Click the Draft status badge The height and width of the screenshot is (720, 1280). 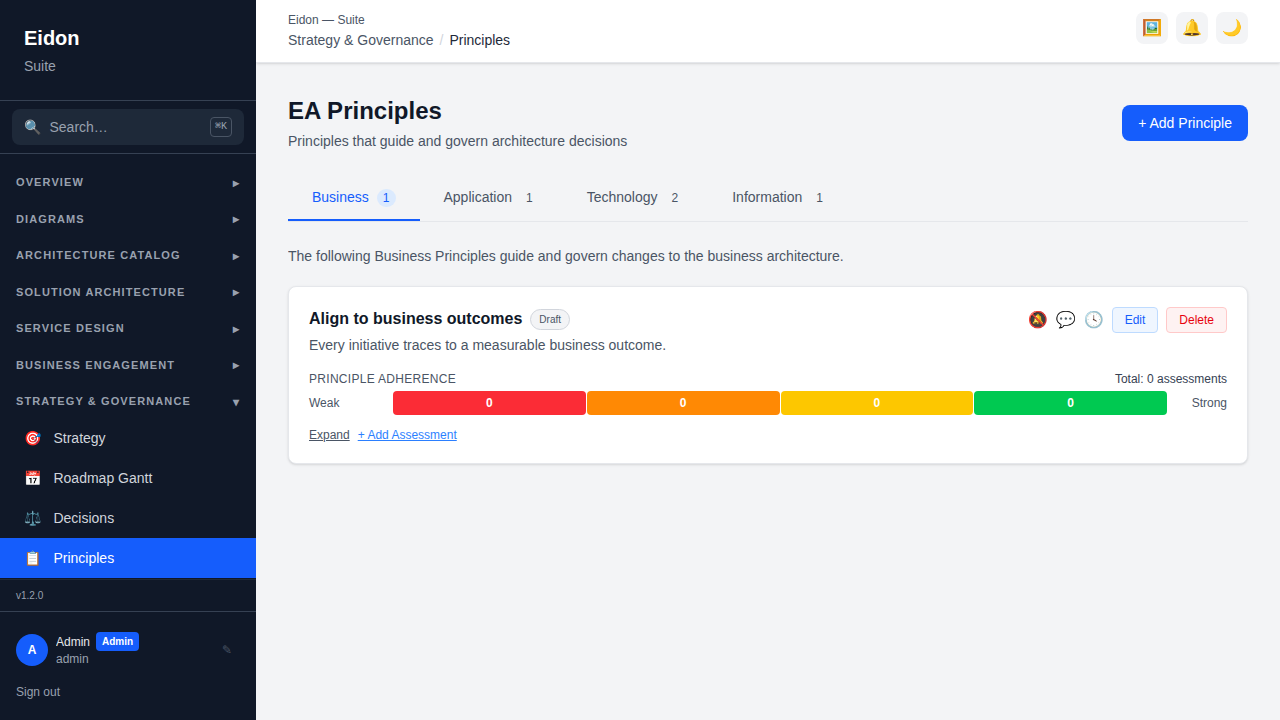(550, 320)
